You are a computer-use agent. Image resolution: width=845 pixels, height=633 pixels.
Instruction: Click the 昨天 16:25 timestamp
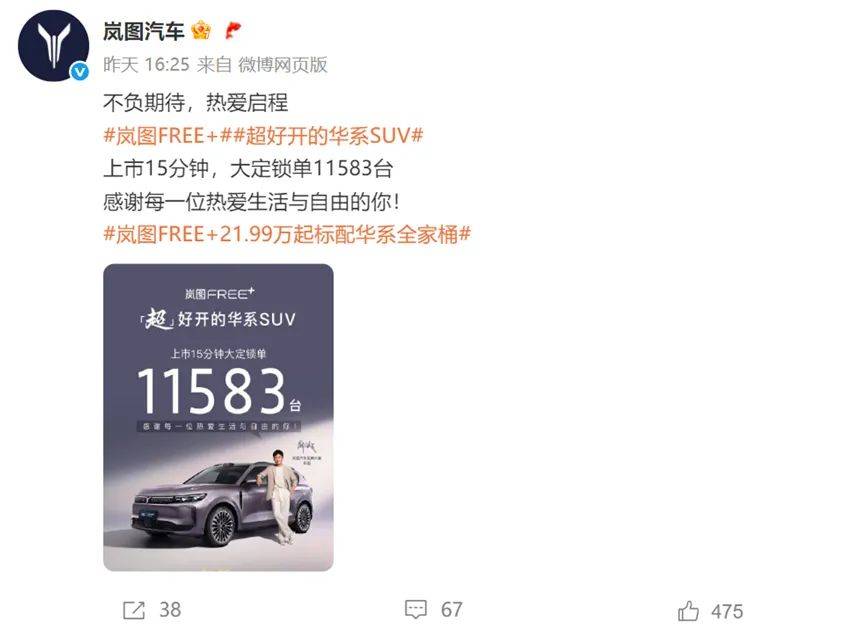pos(147,65)
